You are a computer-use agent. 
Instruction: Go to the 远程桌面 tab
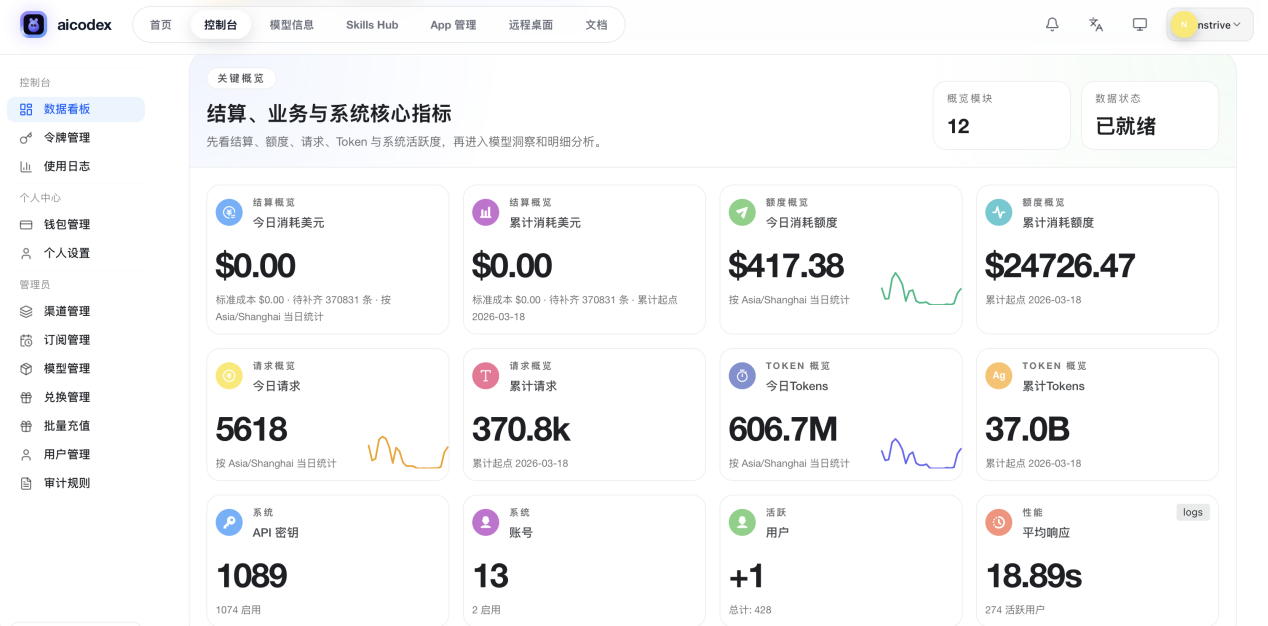point(530,25)
